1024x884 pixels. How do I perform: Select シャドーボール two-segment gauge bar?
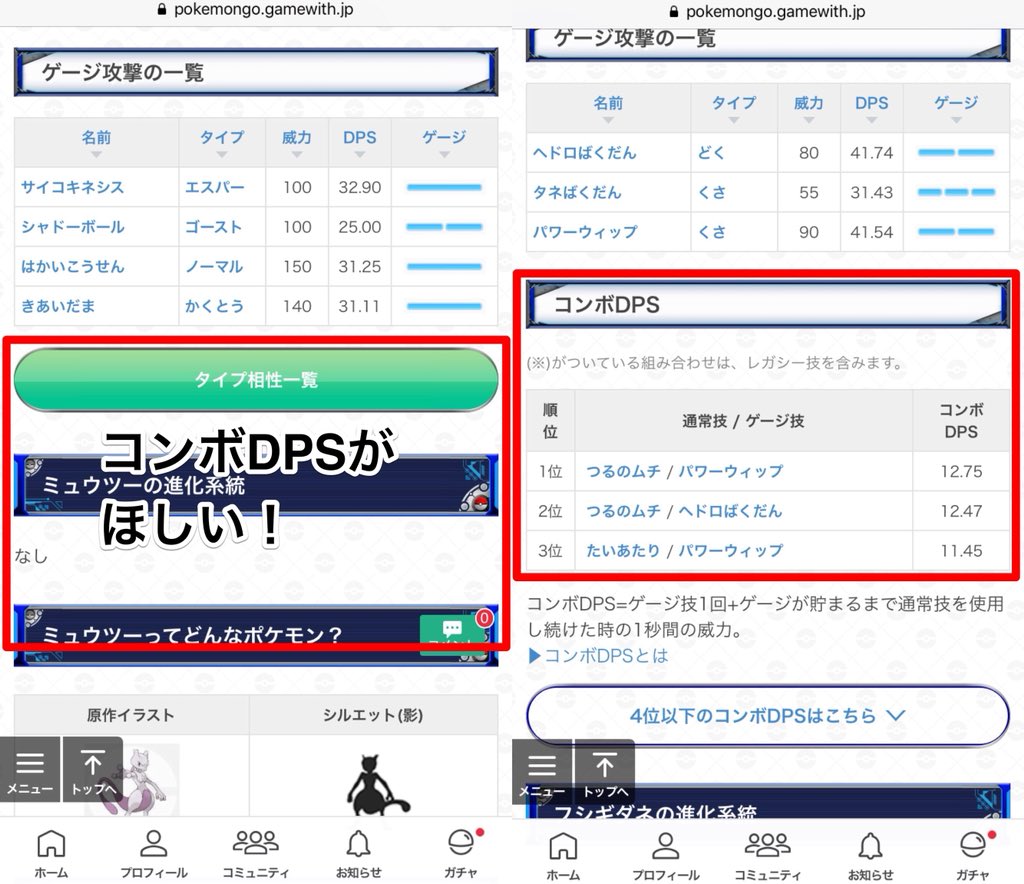[x=444, y=227]
